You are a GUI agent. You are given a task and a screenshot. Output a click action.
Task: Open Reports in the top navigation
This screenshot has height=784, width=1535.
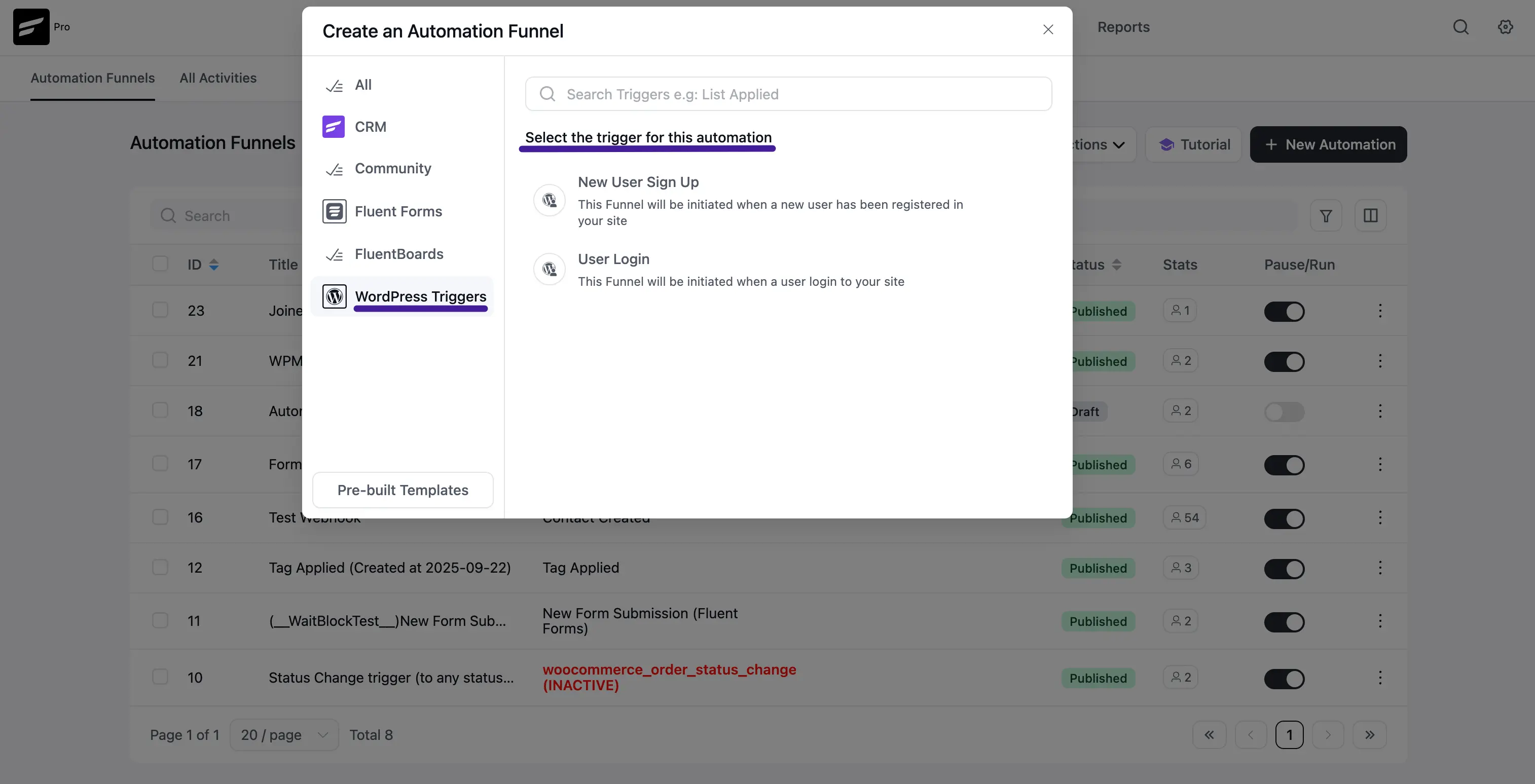pyautogui.click(x=1123, y=27)
